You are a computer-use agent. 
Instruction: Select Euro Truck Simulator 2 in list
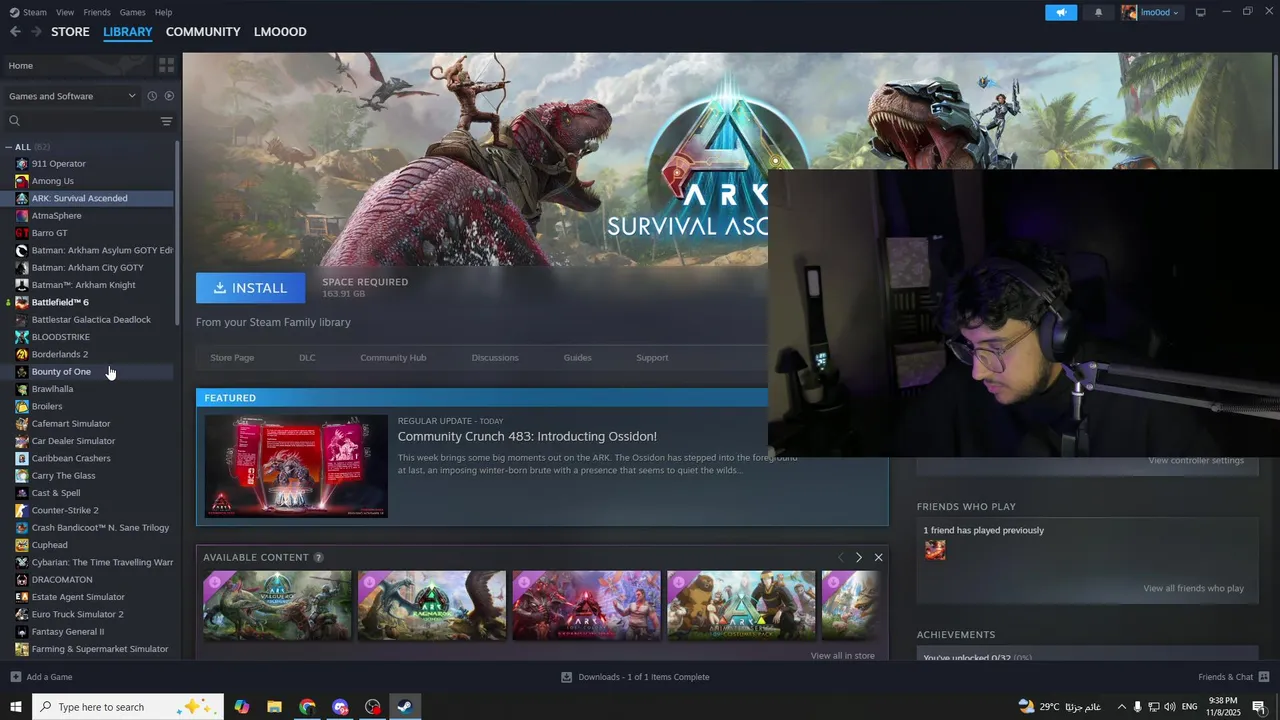[77, 615]
